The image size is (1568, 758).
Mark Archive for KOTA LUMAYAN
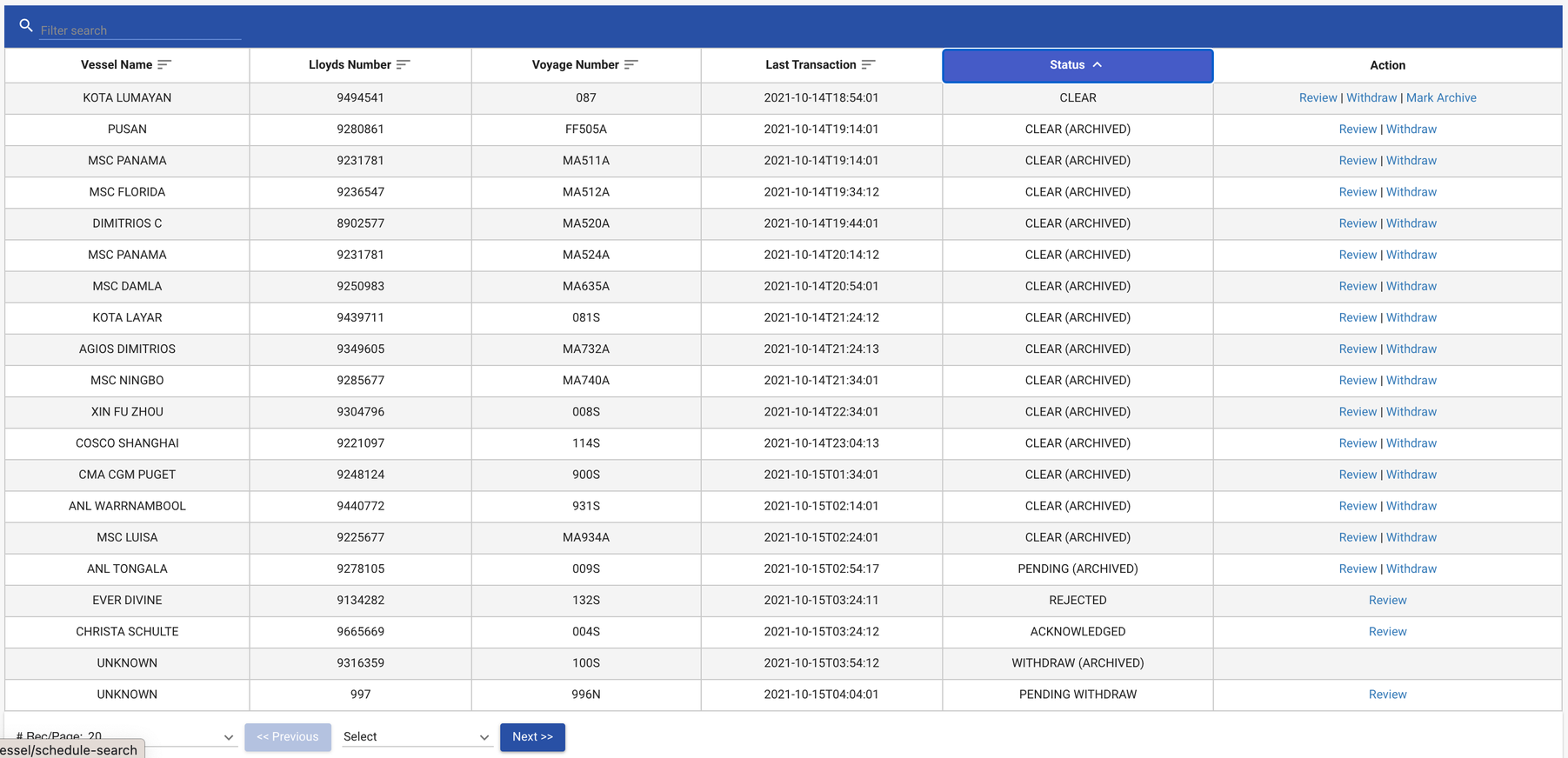coord(1441,98)
